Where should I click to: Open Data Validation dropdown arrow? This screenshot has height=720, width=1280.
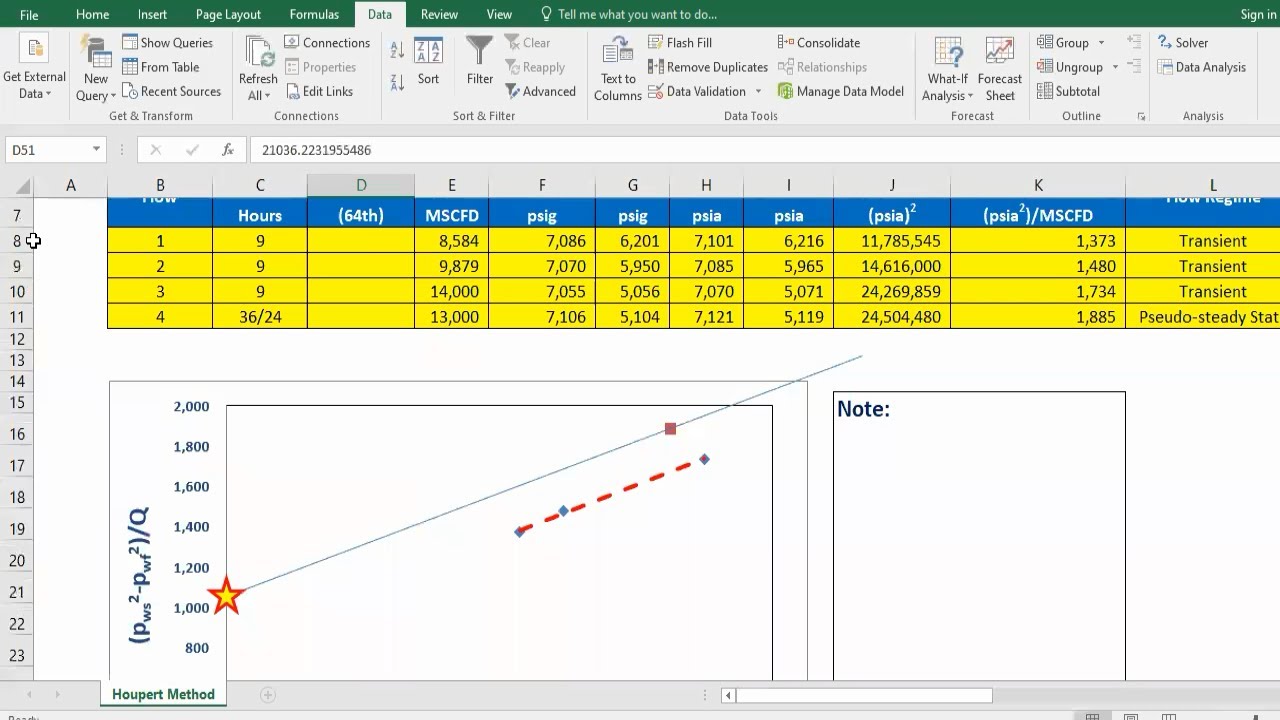pyautogui.click(x=758, y=91)
